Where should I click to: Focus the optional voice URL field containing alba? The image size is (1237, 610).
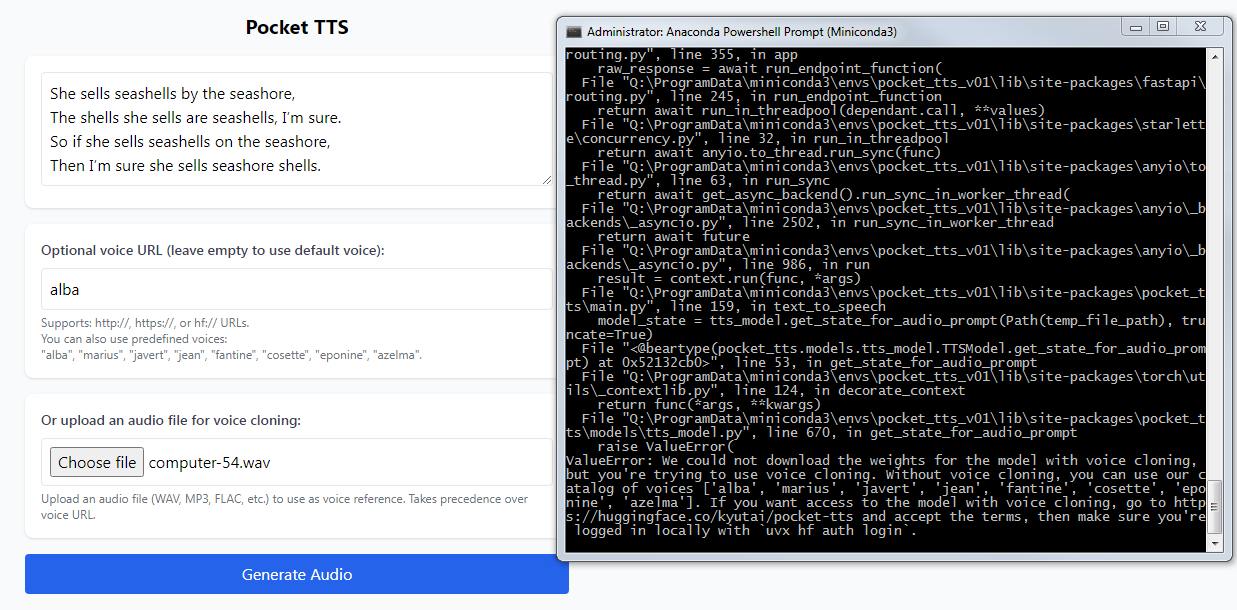297,289
